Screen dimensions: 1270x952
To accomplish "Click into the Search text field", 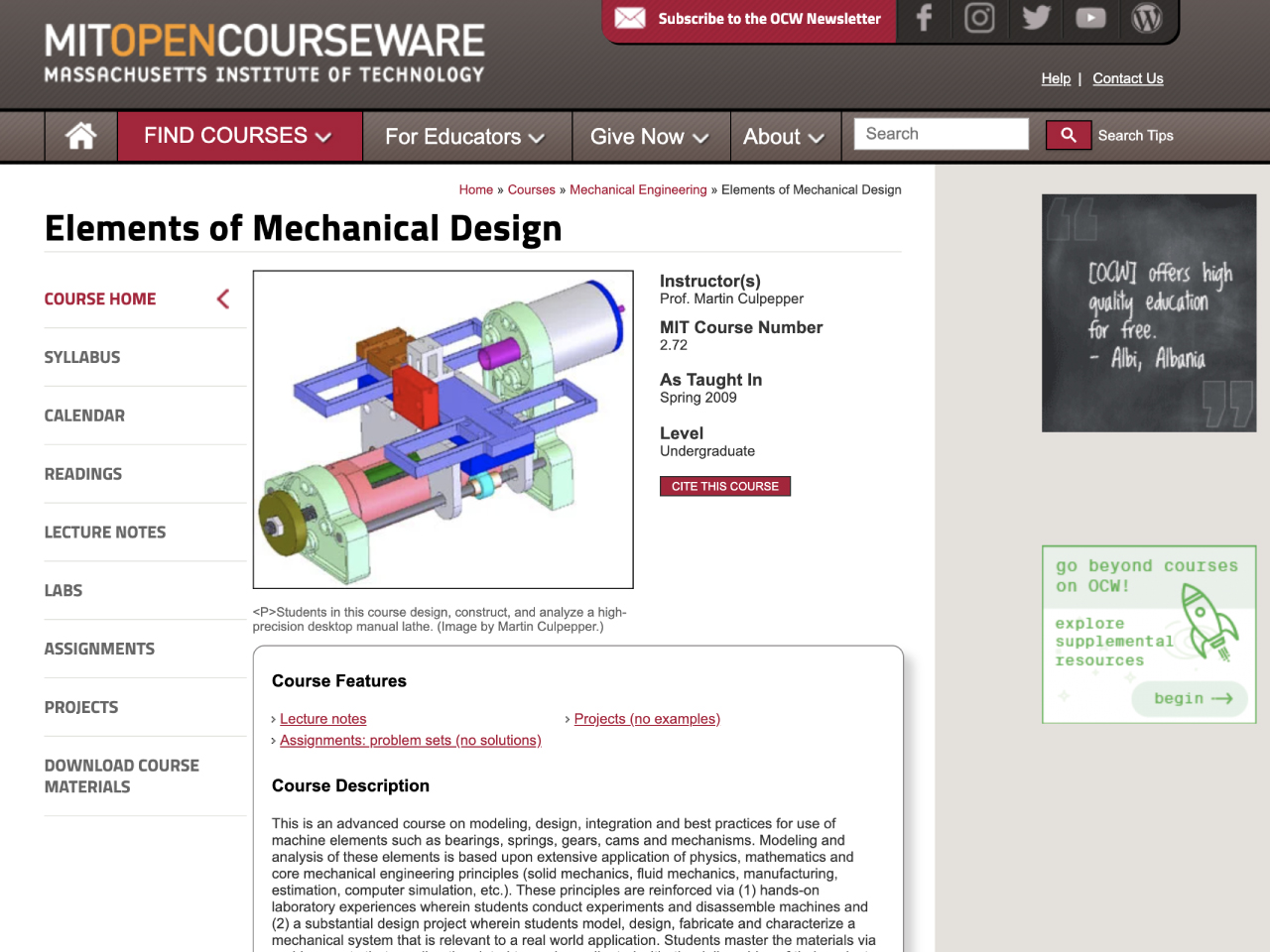I will pos(942,134).
